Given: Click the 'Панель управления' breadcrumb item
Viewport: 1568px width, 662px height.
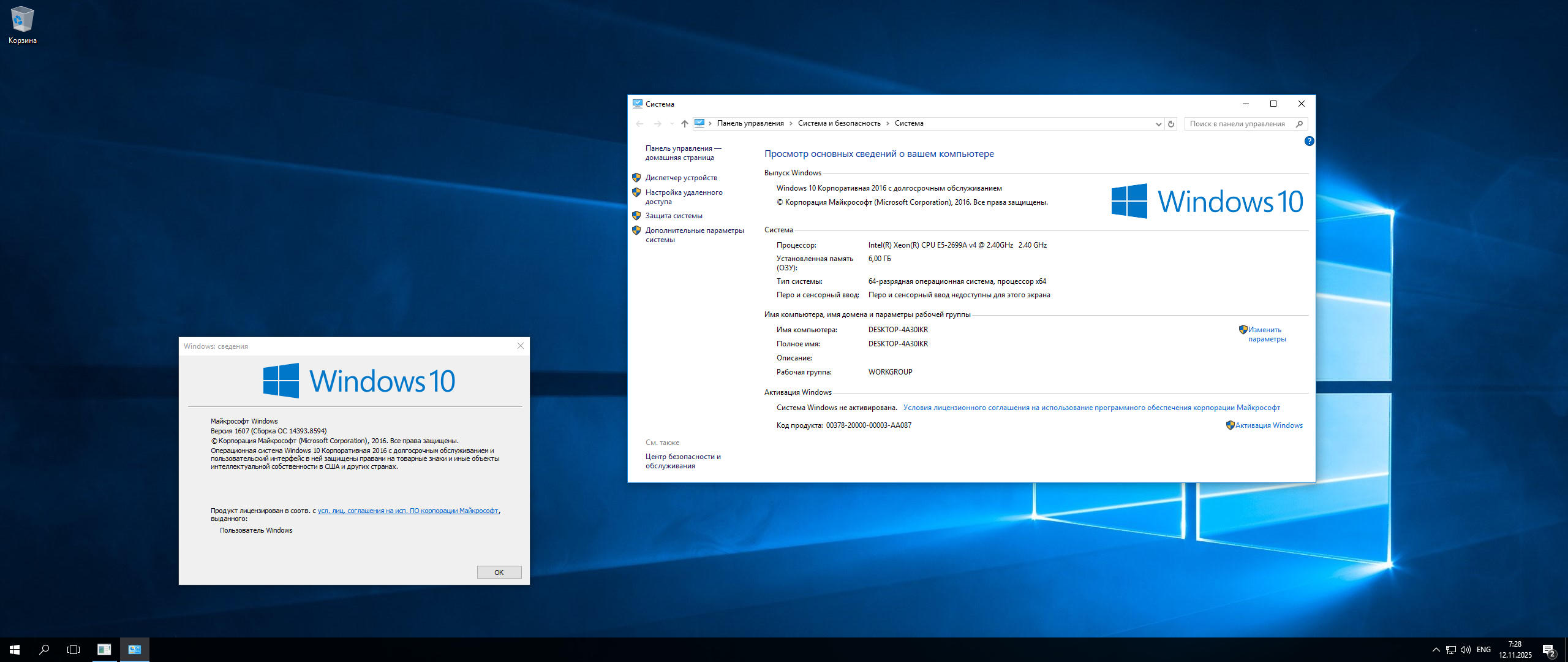Looking at the screenshot, I should (x=750, y=123).
